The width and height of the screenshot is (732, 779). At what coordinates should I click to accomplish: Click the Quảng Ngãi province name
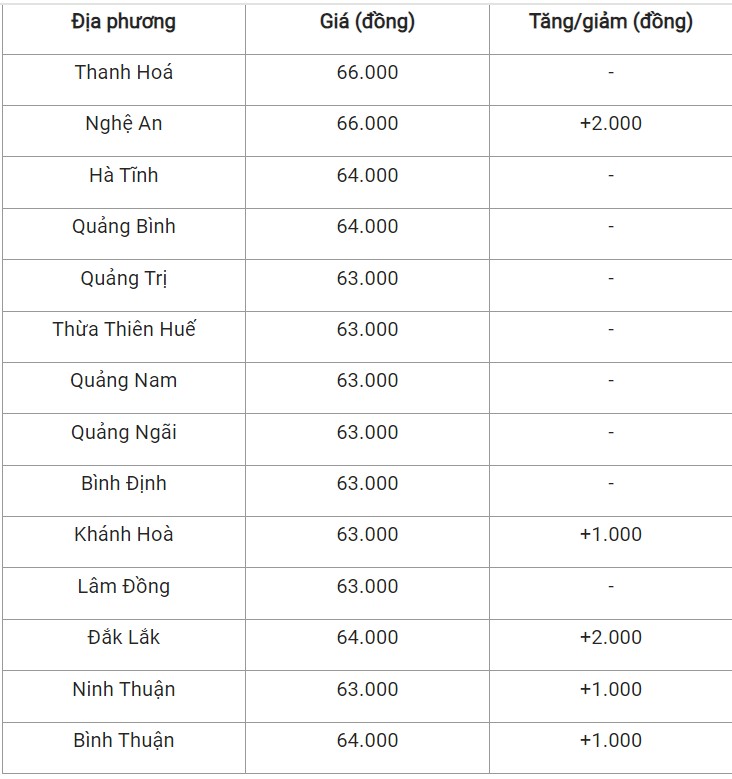point(123,432)
